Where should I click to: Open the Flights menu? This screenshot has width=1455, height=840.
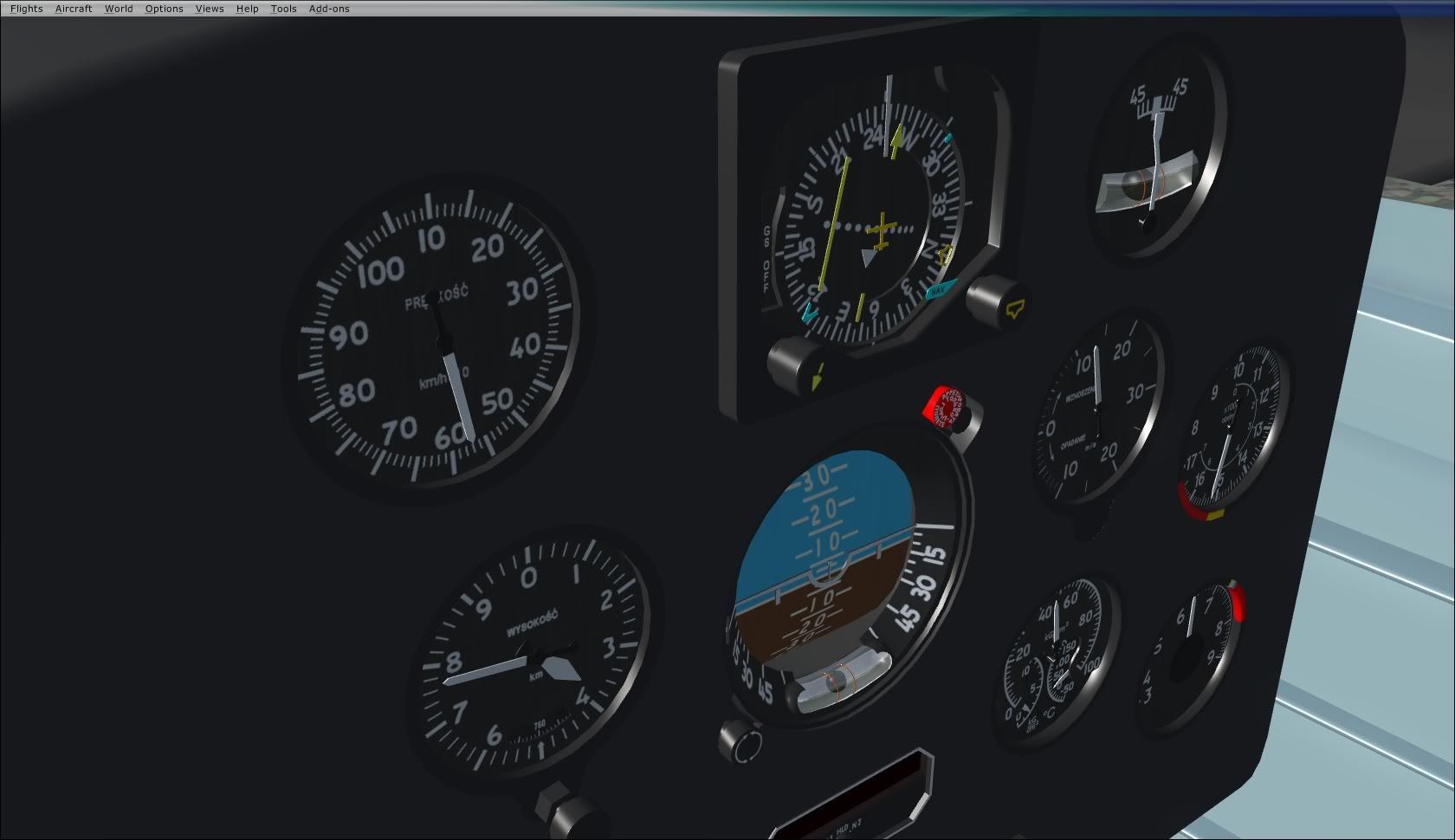(x=26, y=9)
